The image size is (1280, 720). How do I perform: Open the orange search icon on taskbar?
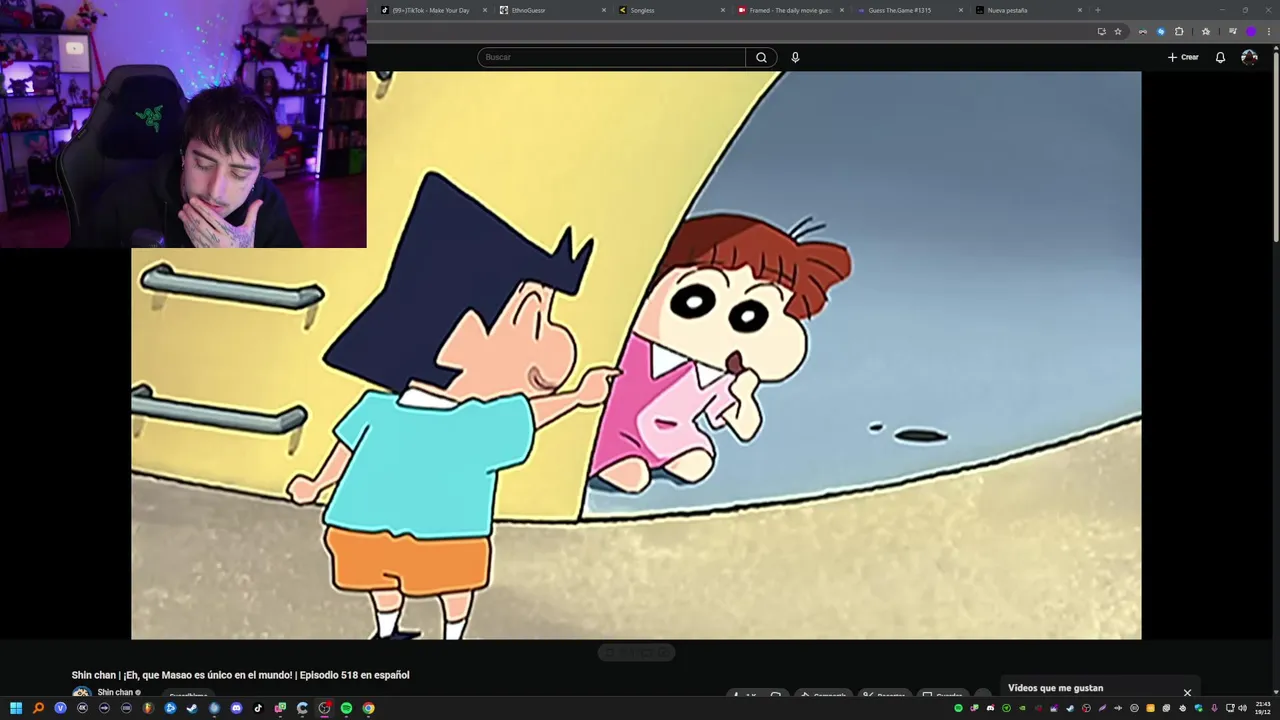pyautogui.click(x=38, y=708)
